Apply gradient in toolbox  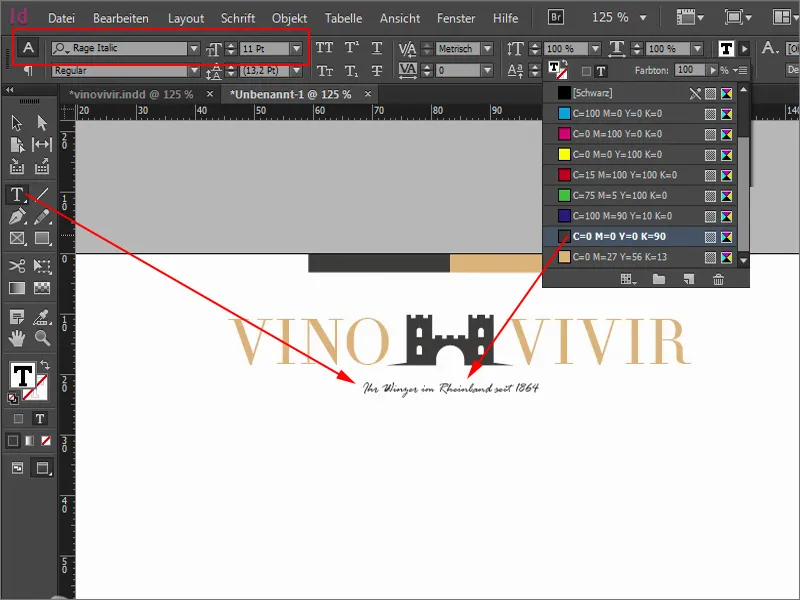click(29, 441)
